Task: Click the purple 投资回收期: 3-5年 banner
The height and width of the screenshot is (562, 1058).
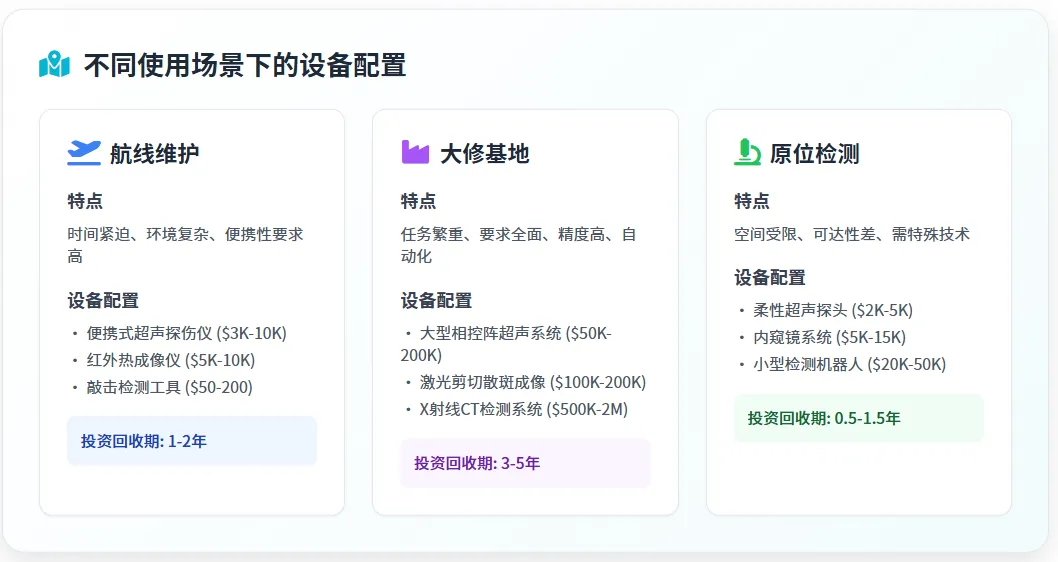Action: 525,463
